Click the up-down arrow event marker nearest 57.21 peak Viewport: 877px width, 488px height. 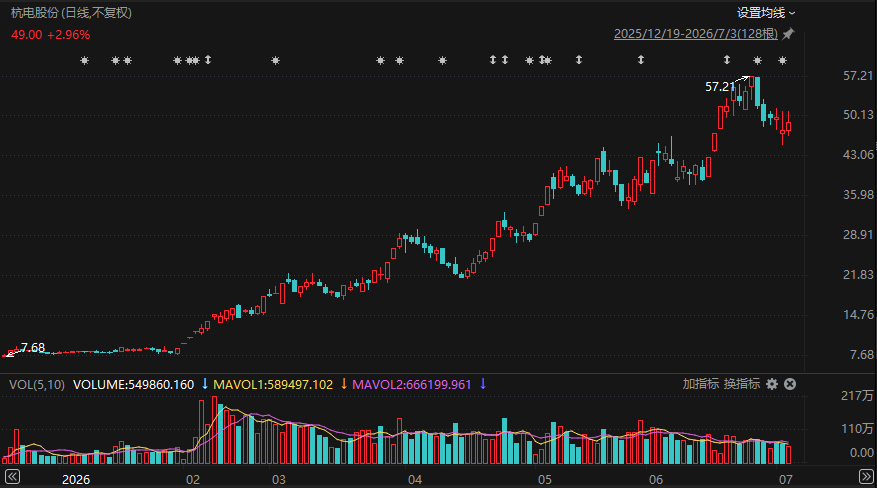727,60
